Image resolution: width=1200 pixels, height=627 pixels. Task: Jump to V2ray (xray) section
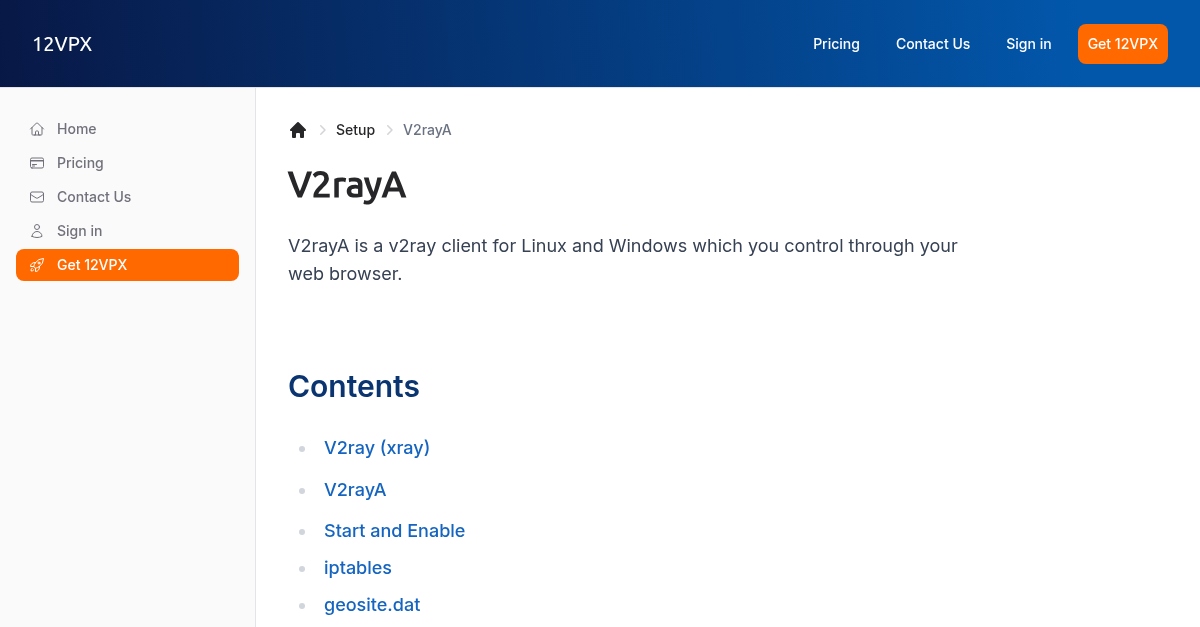(x=377, y=448)
